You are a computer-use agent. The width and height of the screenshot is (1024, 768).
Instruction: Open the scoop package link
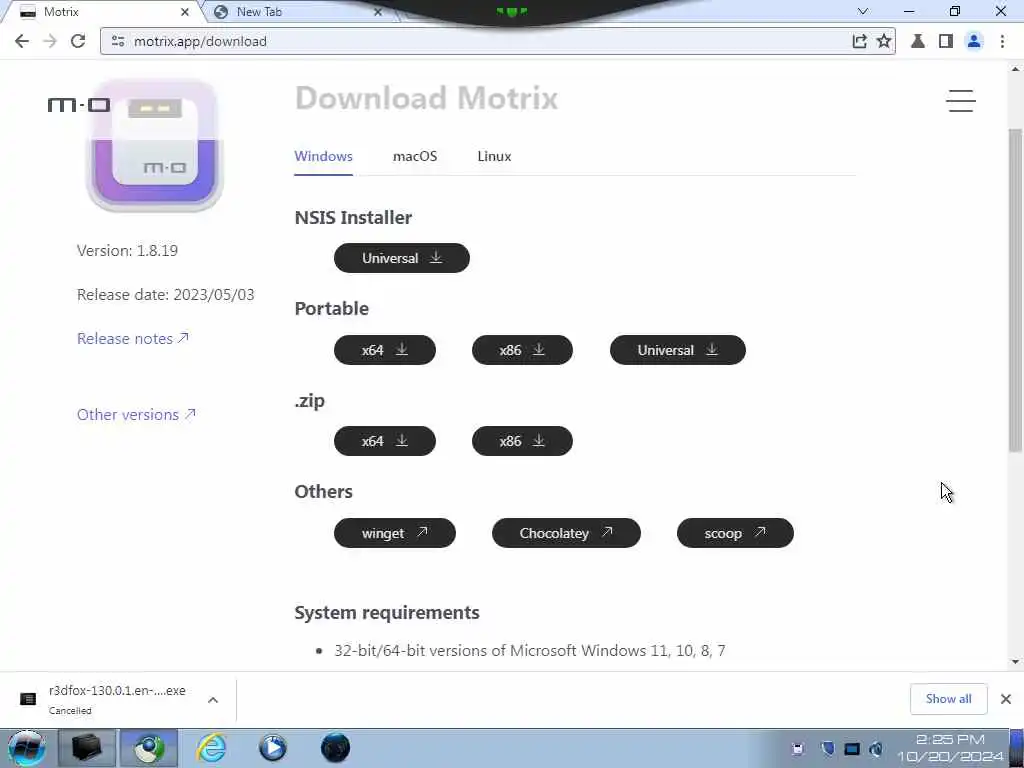coord(735,533)
